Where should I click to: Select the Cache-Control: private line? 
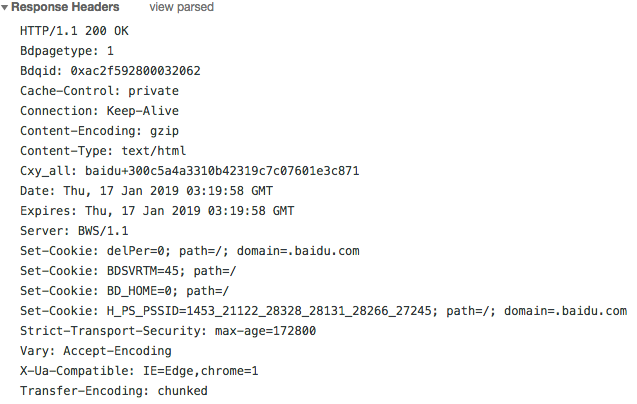(100, 91)
